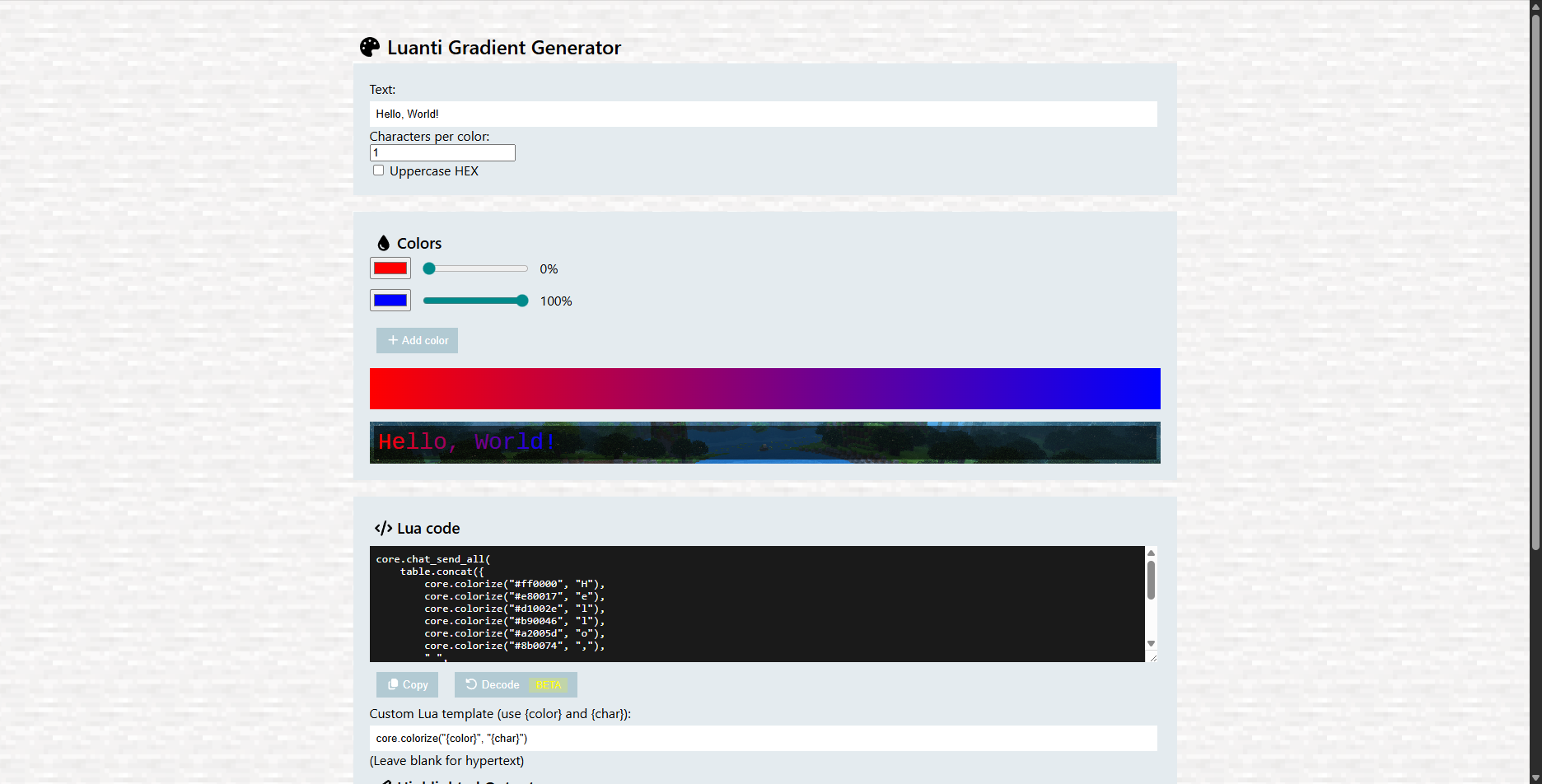Click the code area resize grip
Viewport: 1542px width, 784px height.
pos(1152,657)
